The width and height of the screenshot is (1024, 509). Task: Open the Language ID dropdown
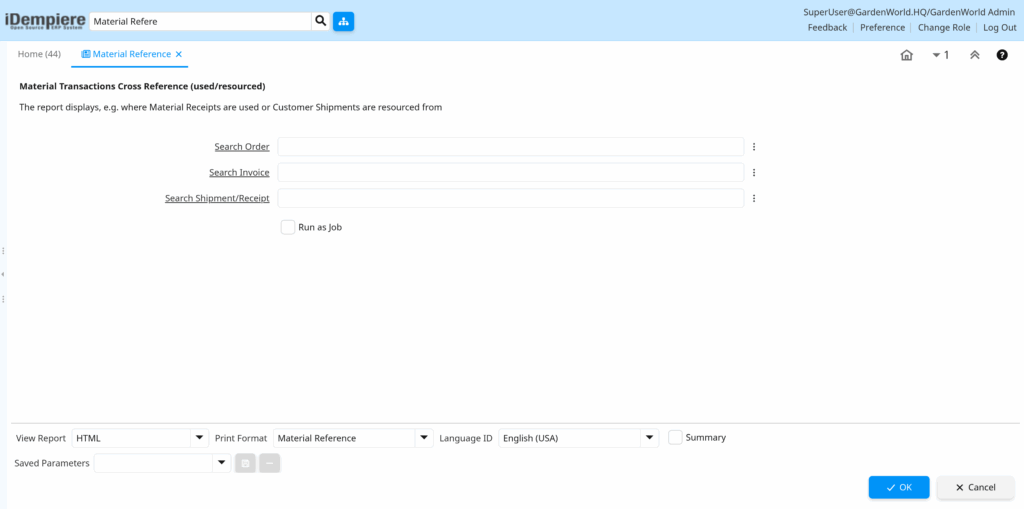tap(650, 438)
